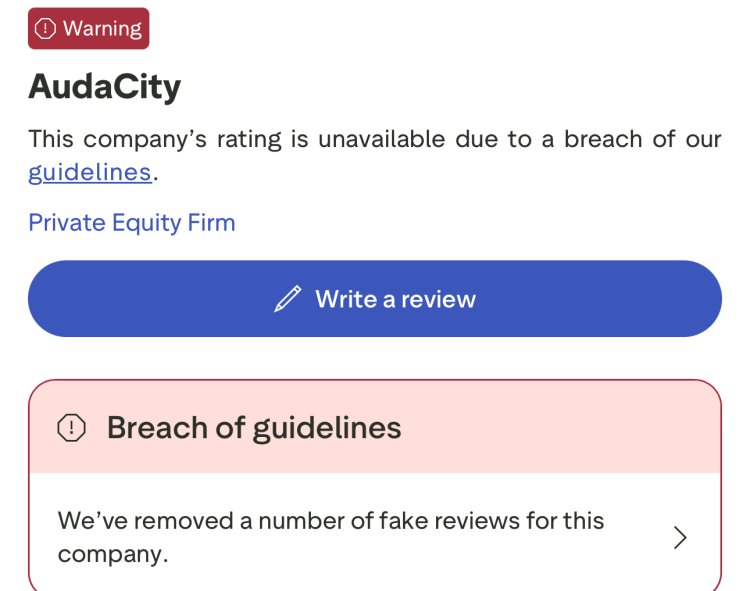Open the Private Equity Firm category link
The image size is (750, 591).
(x=132, y=223)
